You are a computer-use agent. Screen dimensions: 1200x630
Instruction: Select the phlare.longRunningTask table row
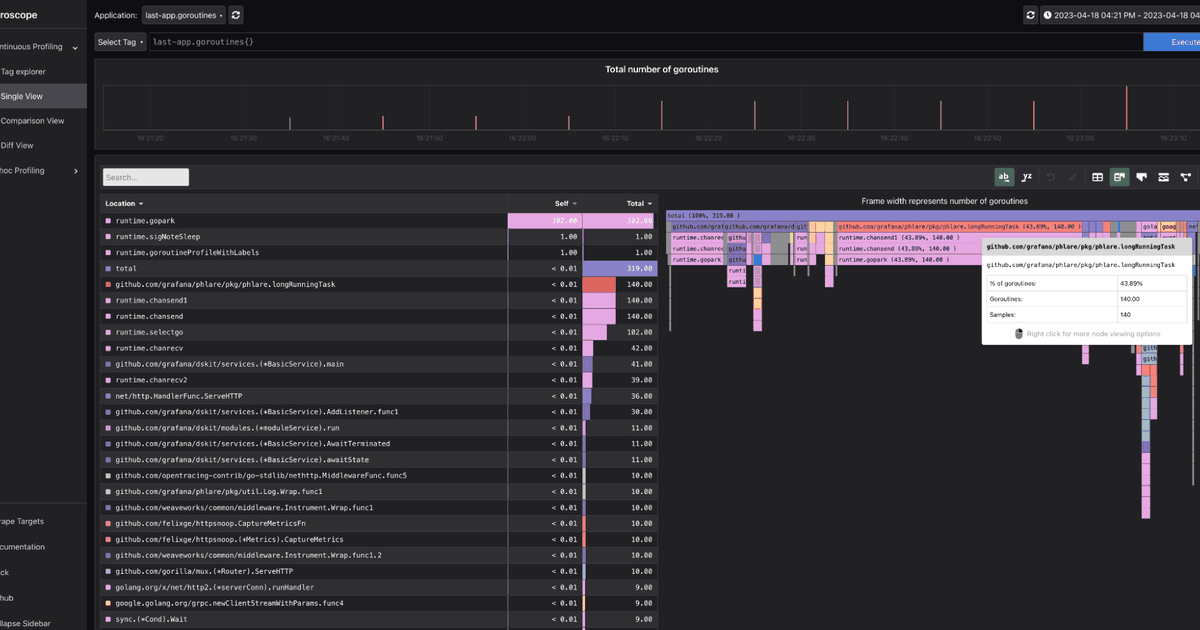pyautogui.click(x=380, y=284)
